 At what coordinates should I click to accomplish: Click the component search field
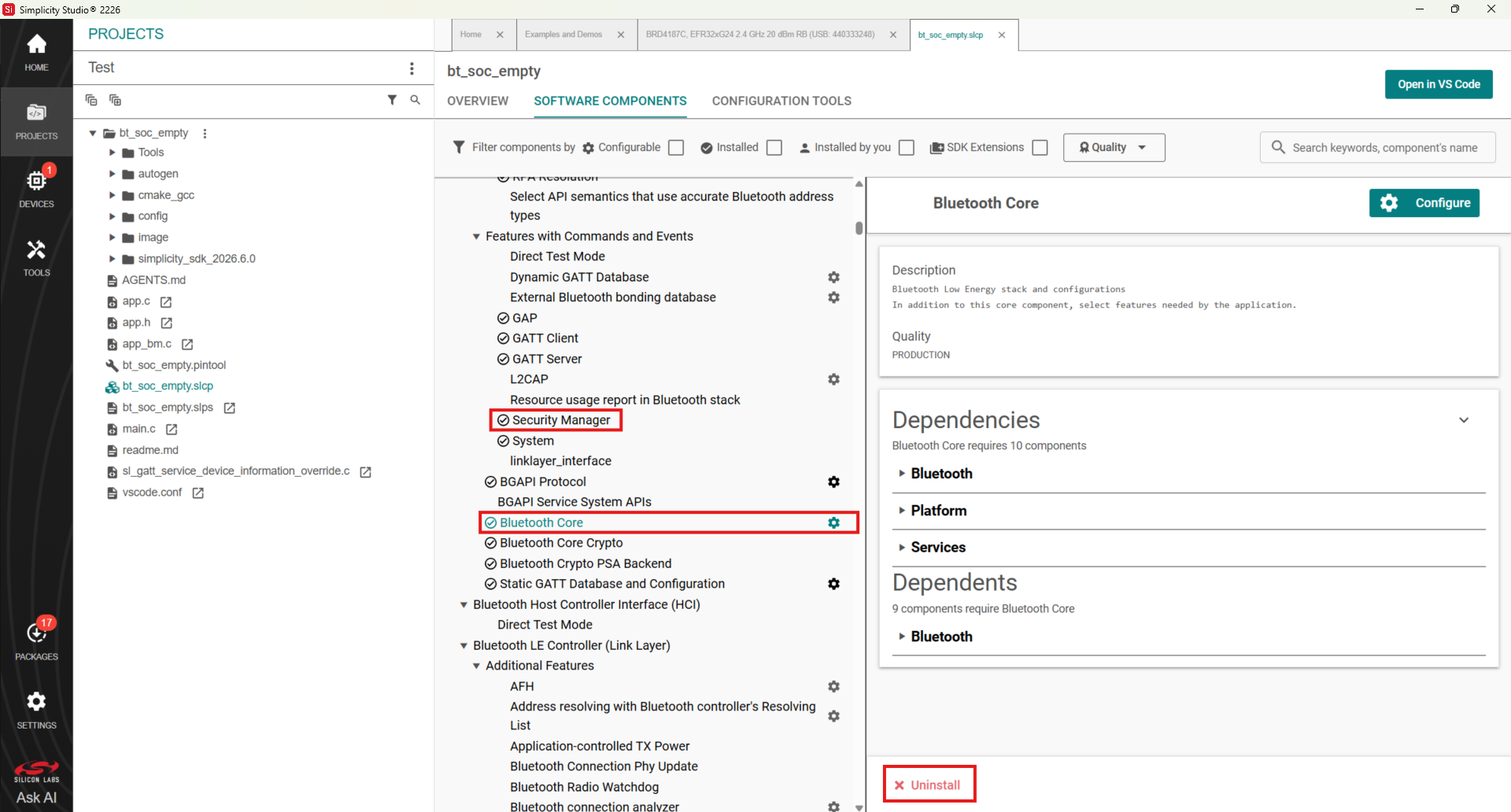click(1379, 148)
